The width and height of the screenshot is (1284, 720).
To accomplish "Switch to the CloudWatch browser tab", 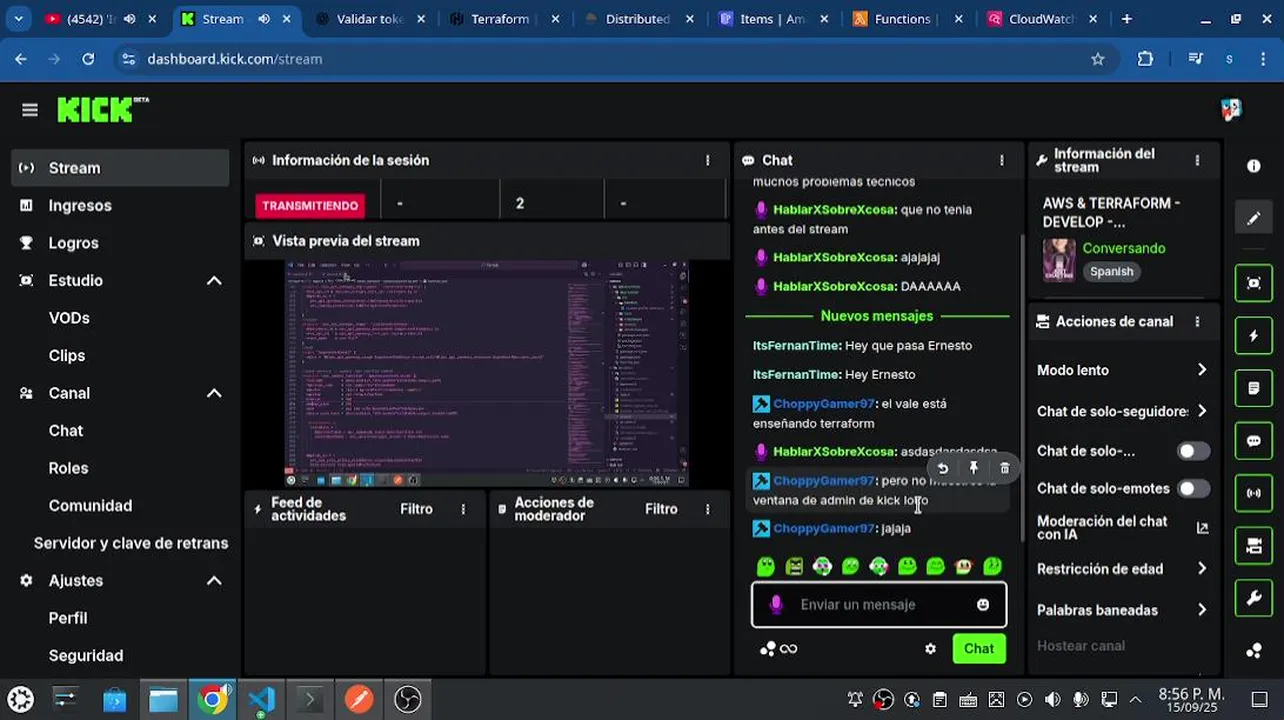I will point(1040,19).
